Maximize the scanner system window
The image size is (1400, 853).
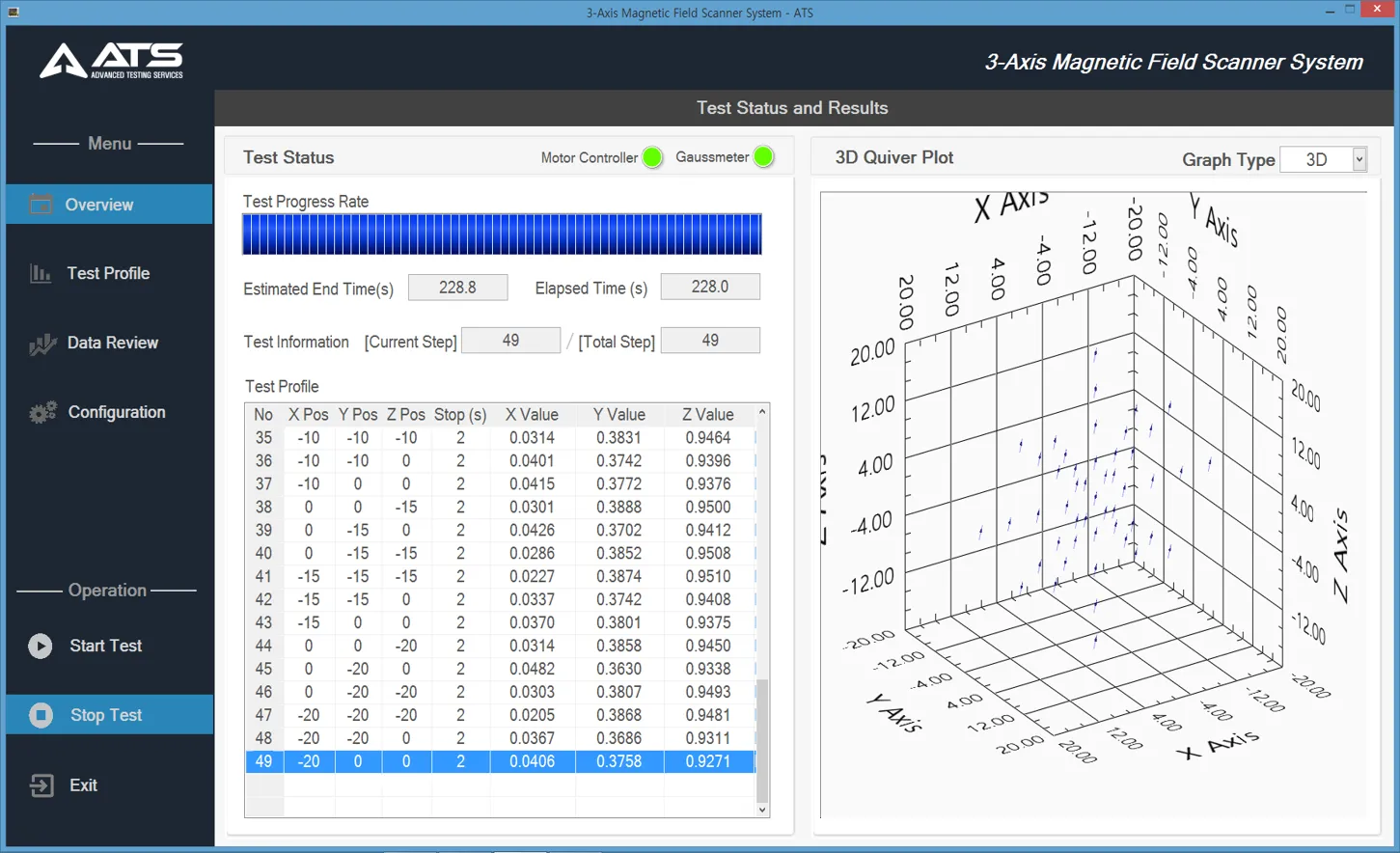[1350, 11]
